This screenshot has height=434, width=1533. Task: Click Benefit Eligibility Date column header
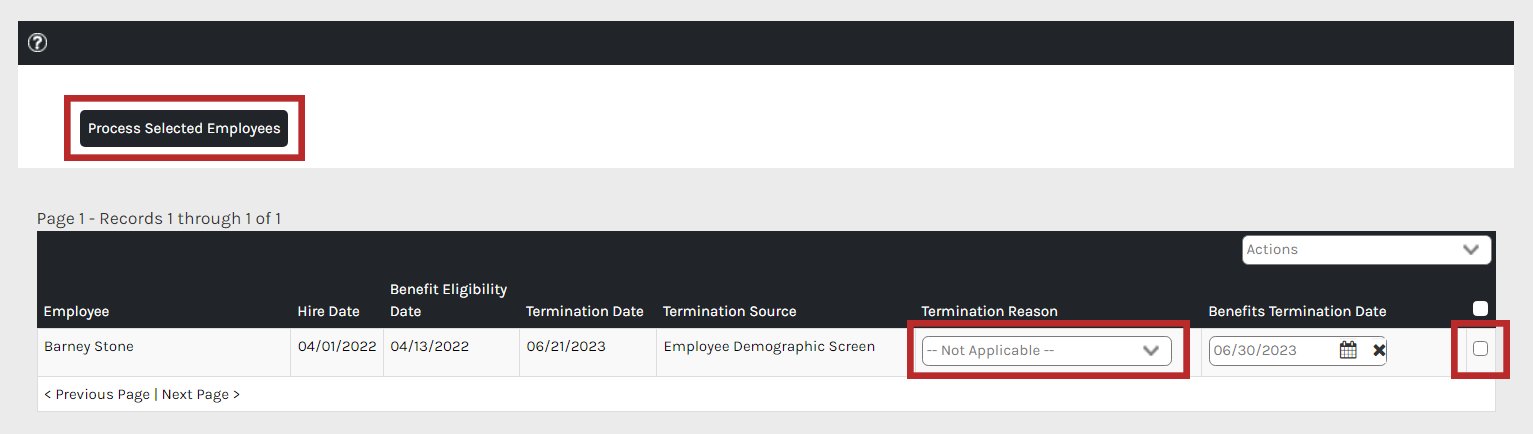point(448,300)
